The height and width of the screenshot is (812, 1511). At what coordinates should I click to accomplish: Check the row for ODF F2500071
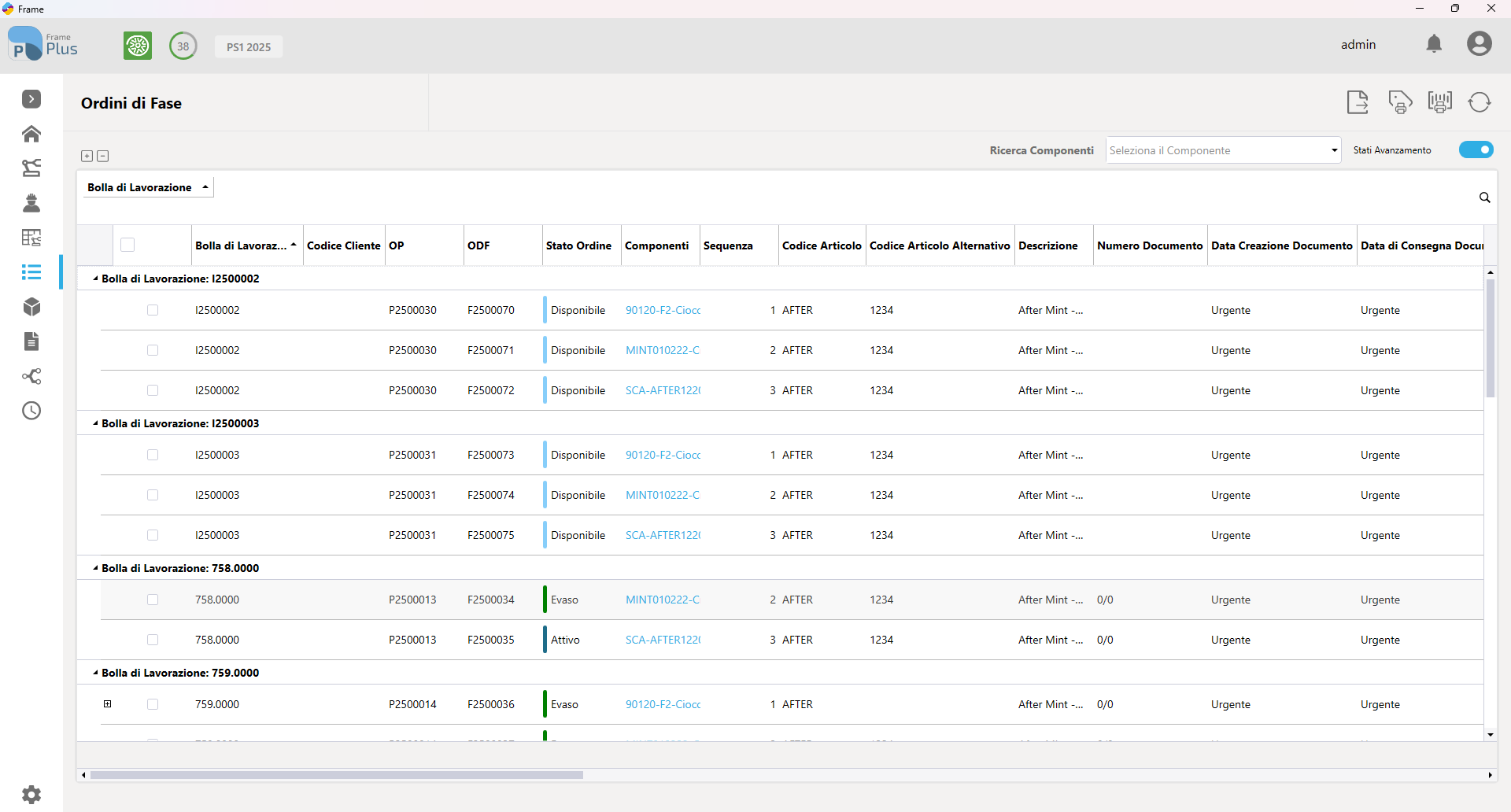153,350
